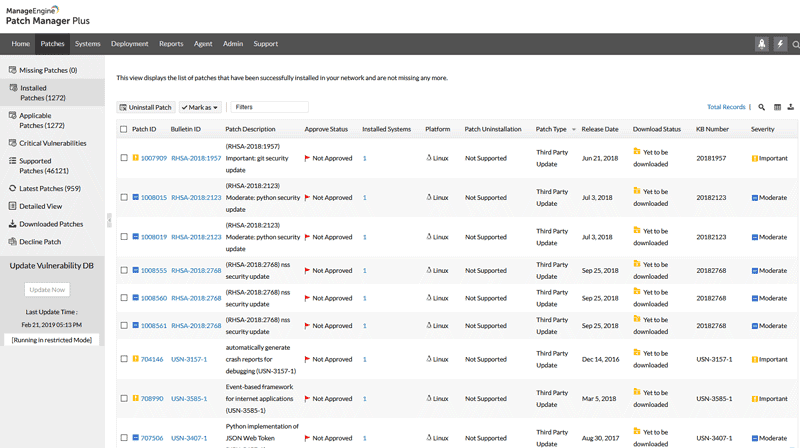Click the Not Approved flag for patch 1008555
800x448 pixels.
[307, 270]
